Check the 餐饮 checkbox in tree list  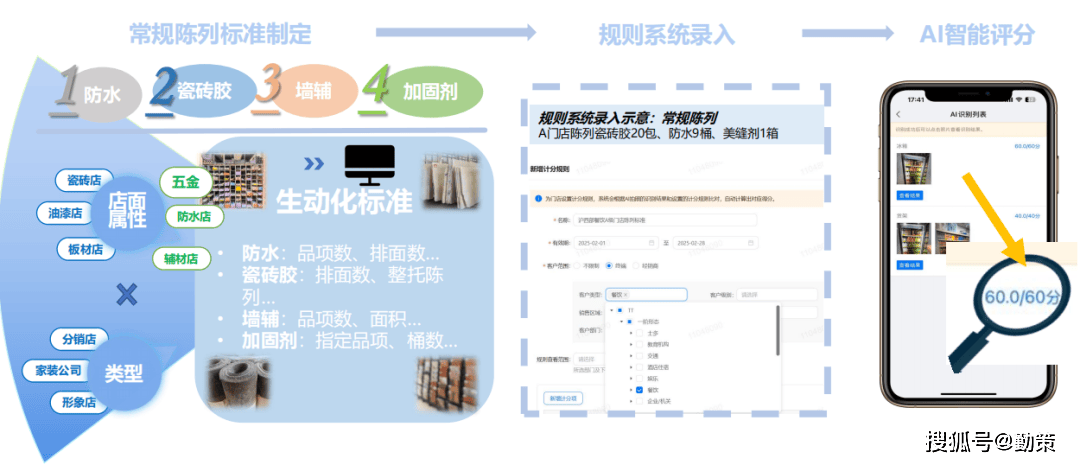[640, 390]
